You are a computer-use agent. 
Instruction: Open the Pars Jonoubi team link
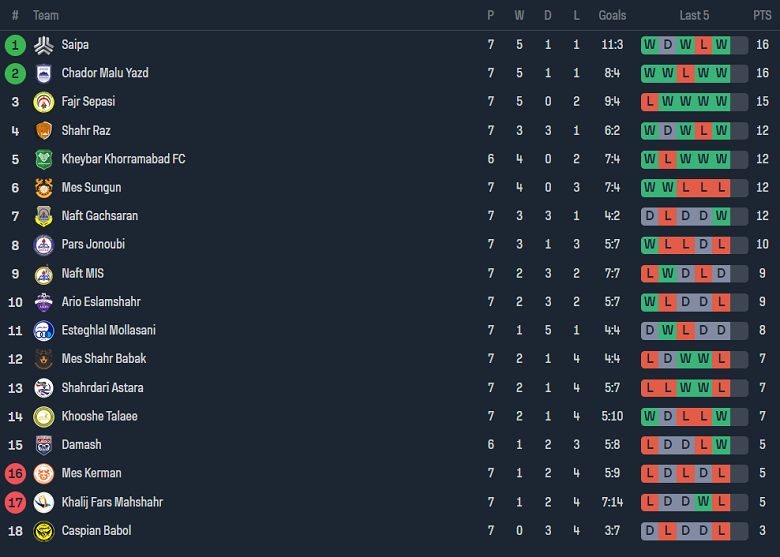tap(93, 245)
